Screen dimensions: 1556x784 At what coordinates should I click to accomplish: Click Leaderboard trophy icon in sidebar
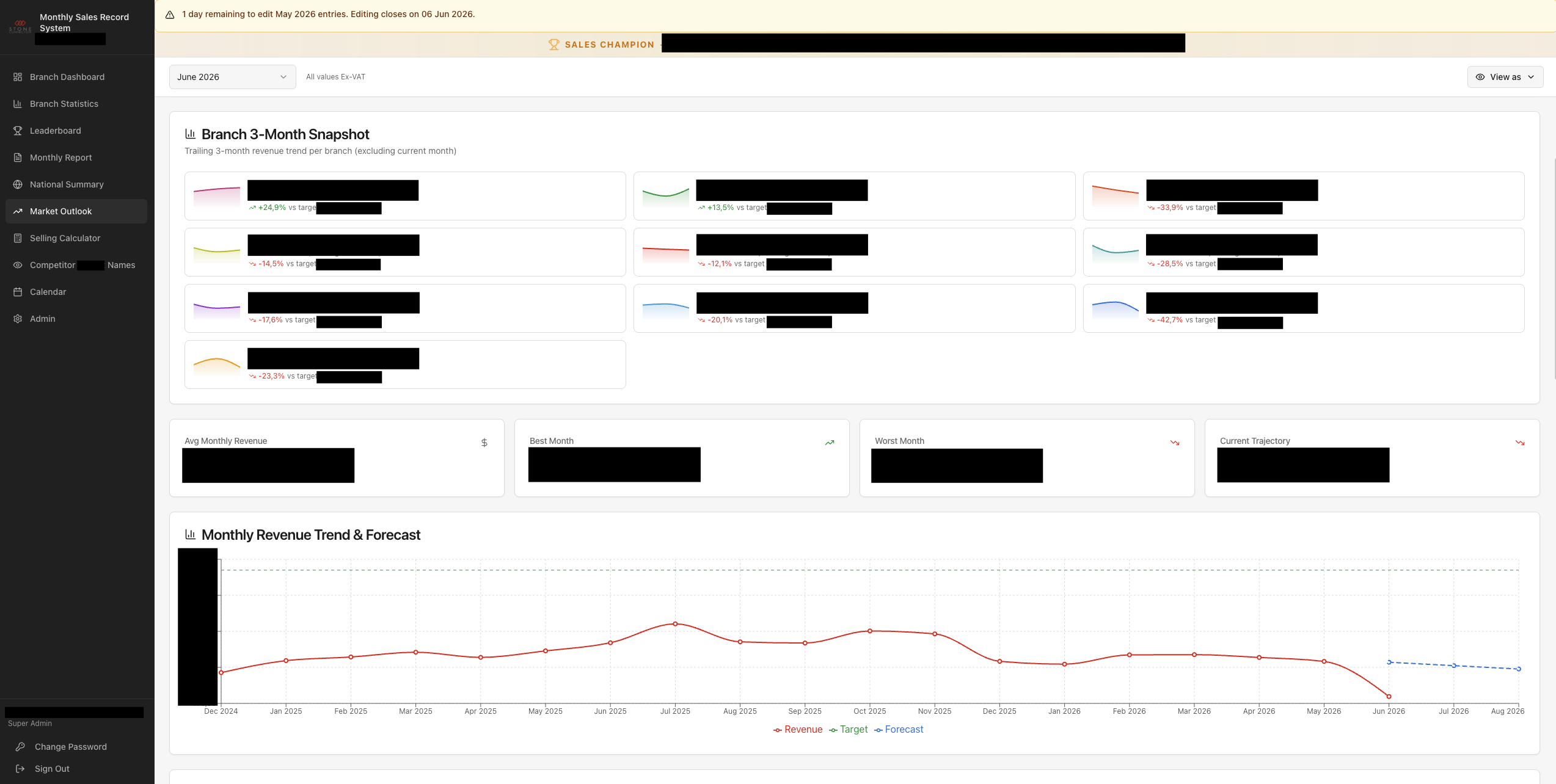click(x=18, y=131)
